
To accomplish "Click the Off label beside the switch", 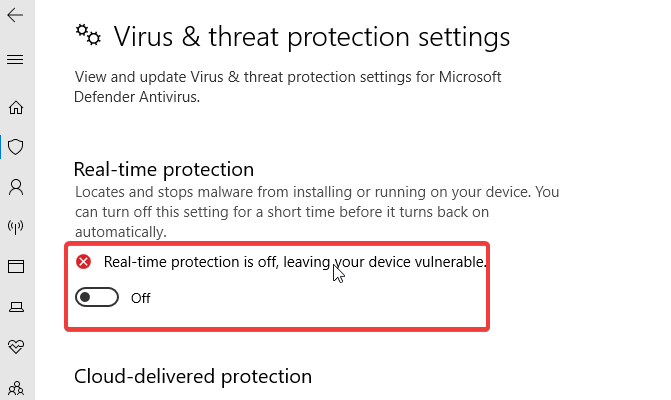I will pos(140,298).
